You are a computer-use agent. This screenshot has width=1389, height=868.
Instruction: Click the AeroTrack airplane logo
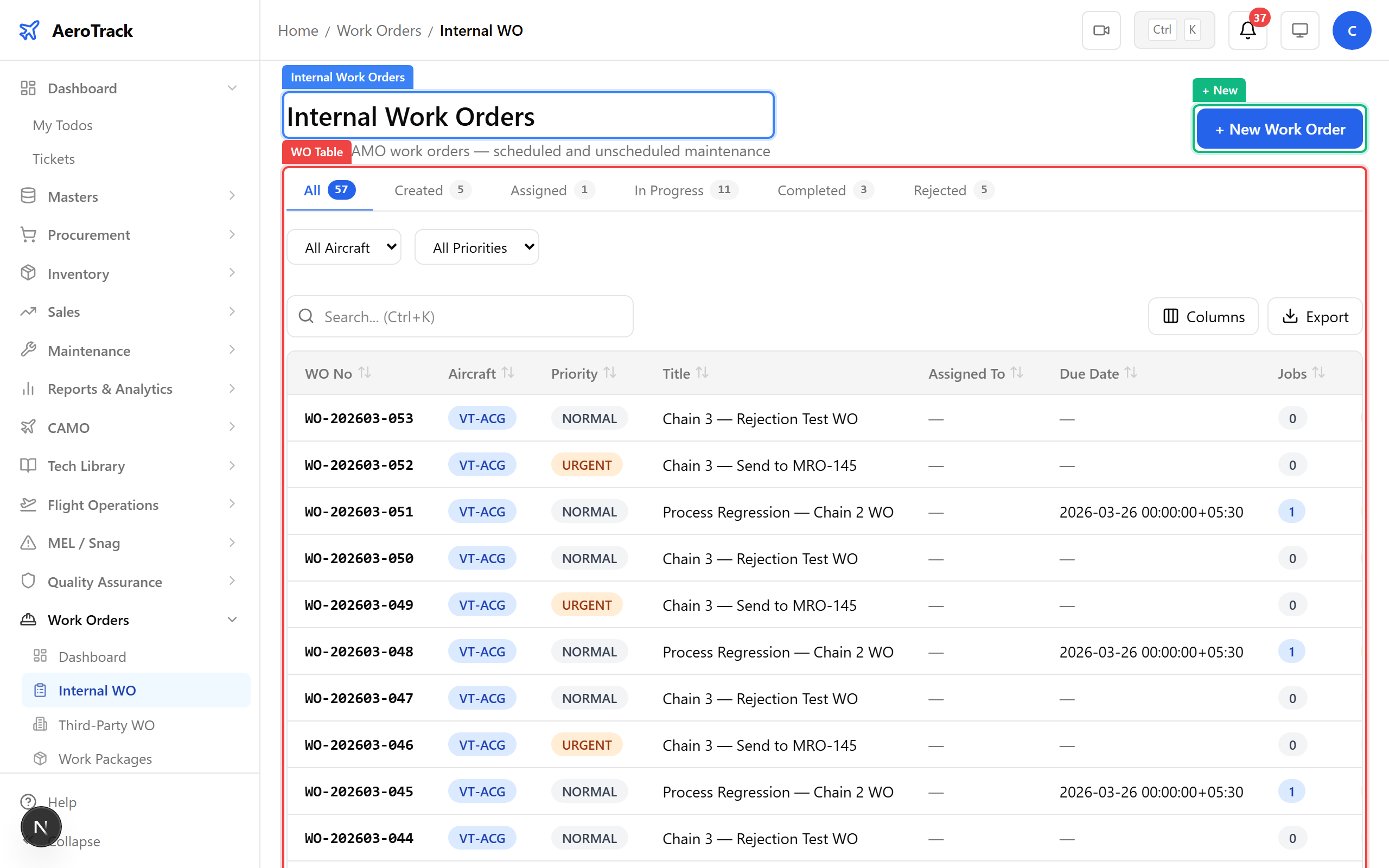pos(29,30)
